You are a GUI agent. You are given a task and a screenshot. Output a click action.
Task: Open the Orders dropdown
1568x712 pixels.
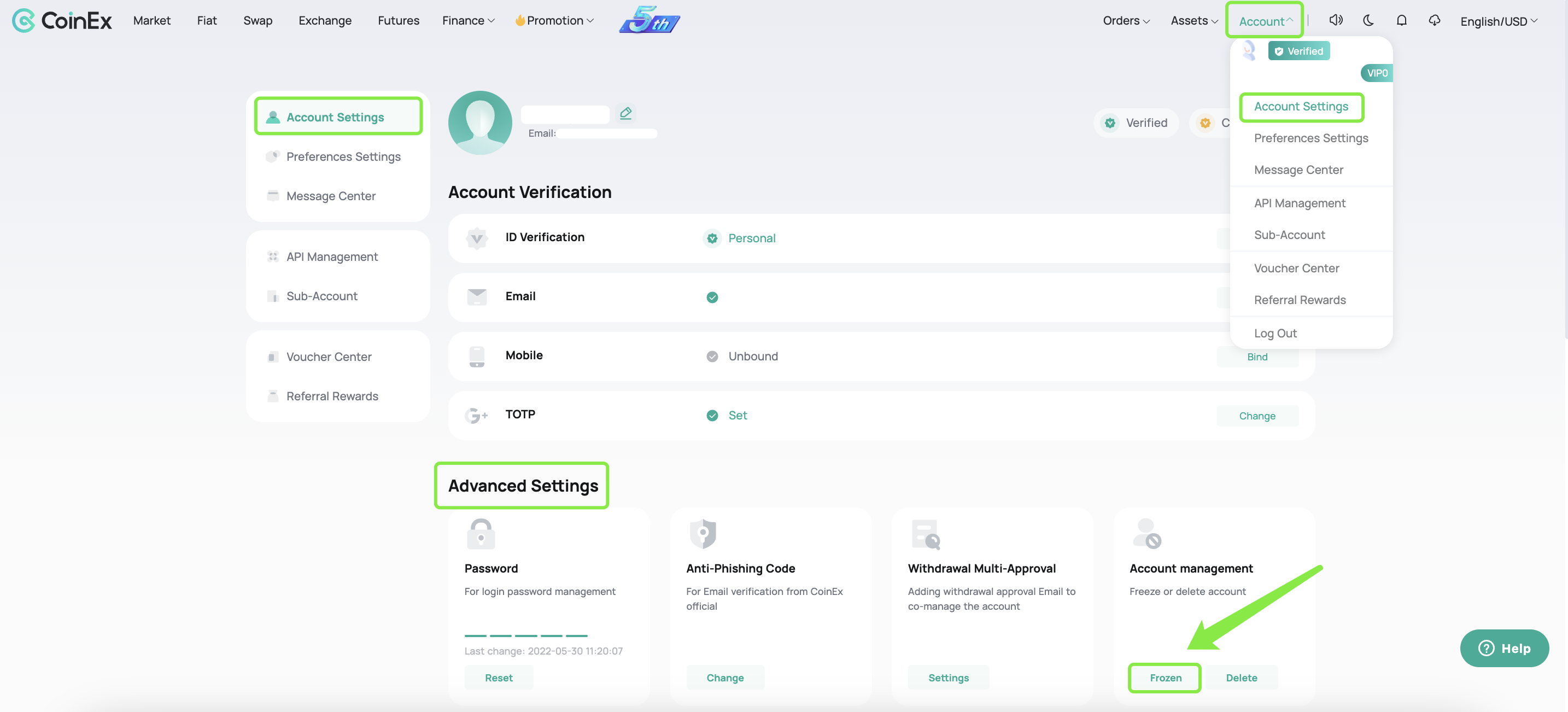(1126, 20)
